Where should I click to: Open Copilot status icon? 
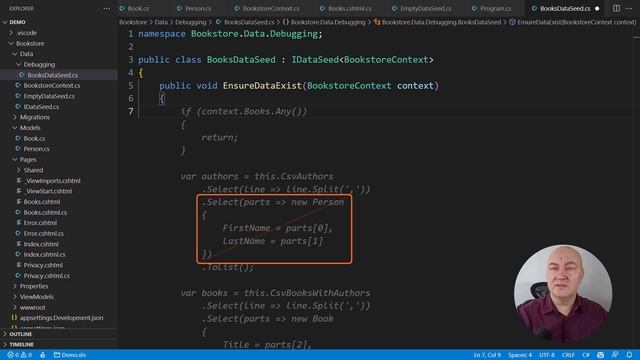click(x=600, y=355)
